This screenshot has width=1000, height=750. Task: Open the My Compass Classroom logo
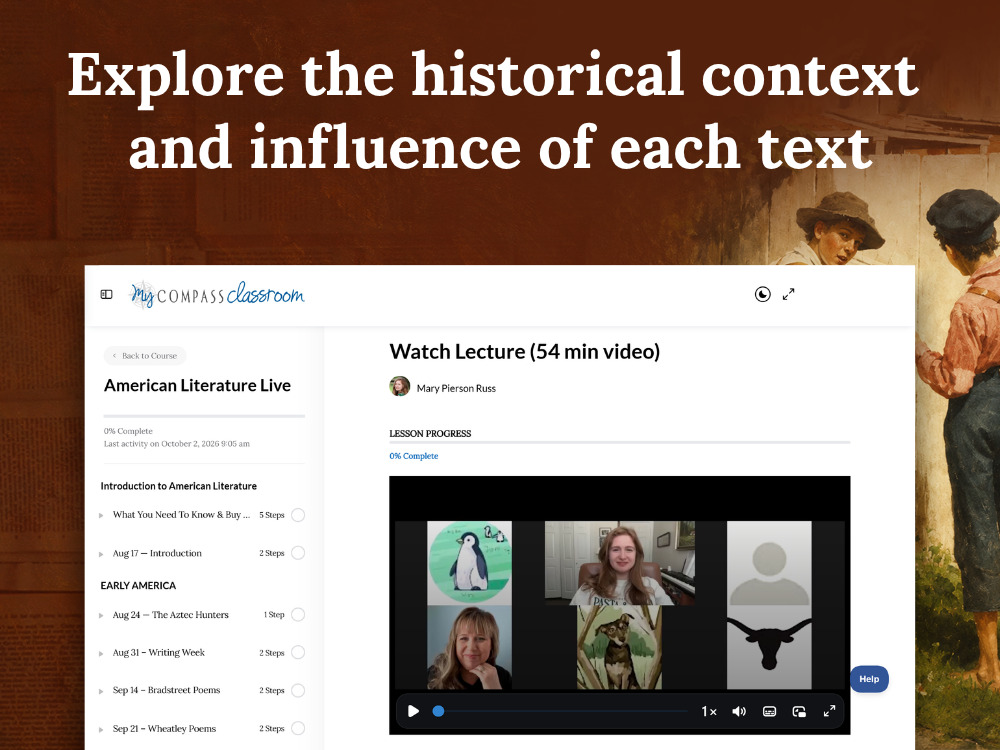coord(217,295)
